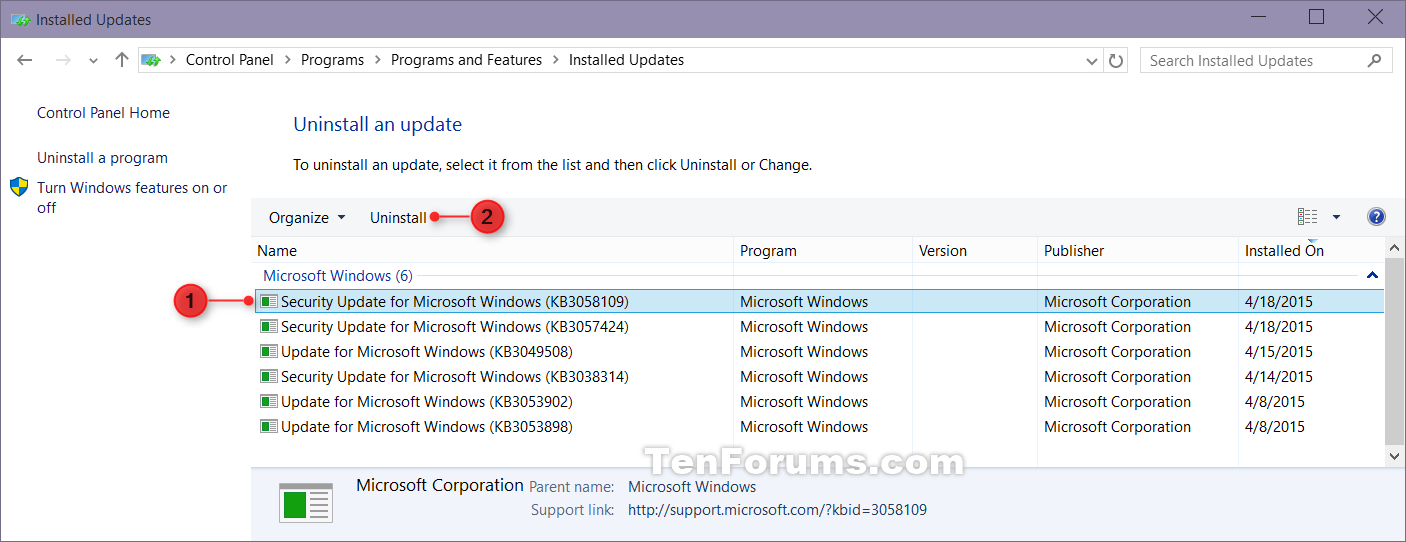The width and height of the screenshot is (1406, 542).
Task: Click the 4/15/2015 install date cell
Action: (x=1278, y=351)
